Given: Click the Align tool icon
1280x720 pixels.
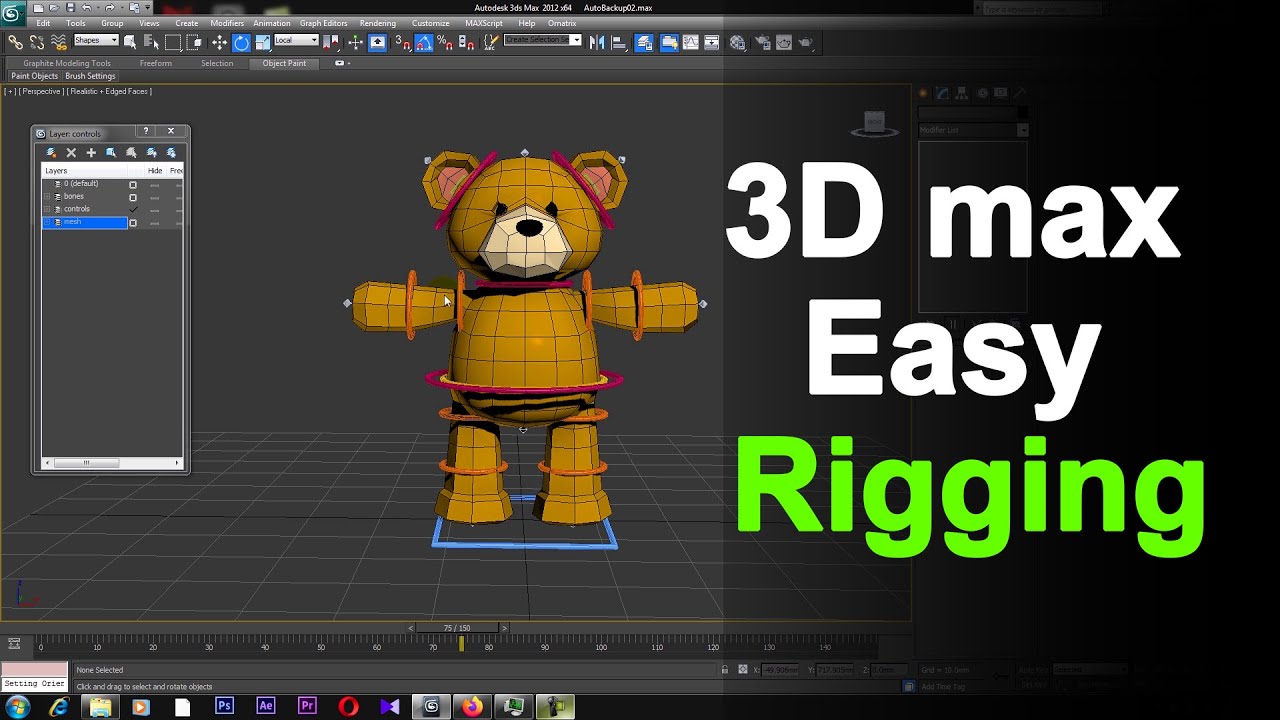Looking at the screenshot, I should point(619,42).
